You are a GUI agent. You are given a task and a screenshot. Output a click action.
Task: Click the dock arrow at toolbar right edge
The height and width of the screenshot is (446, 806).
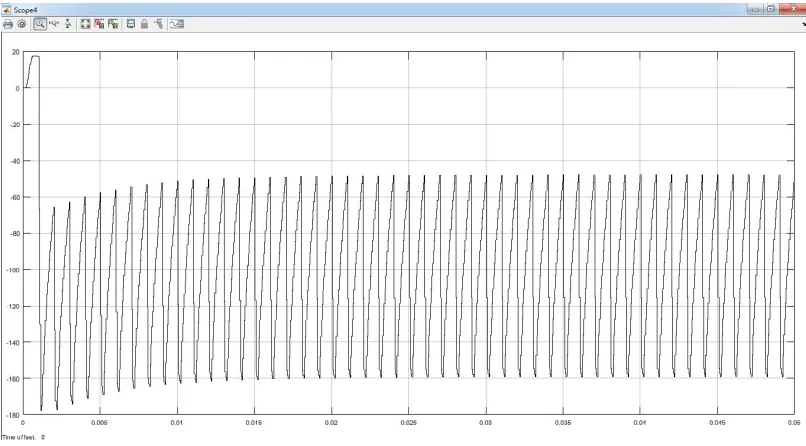[x=803, y=24]
